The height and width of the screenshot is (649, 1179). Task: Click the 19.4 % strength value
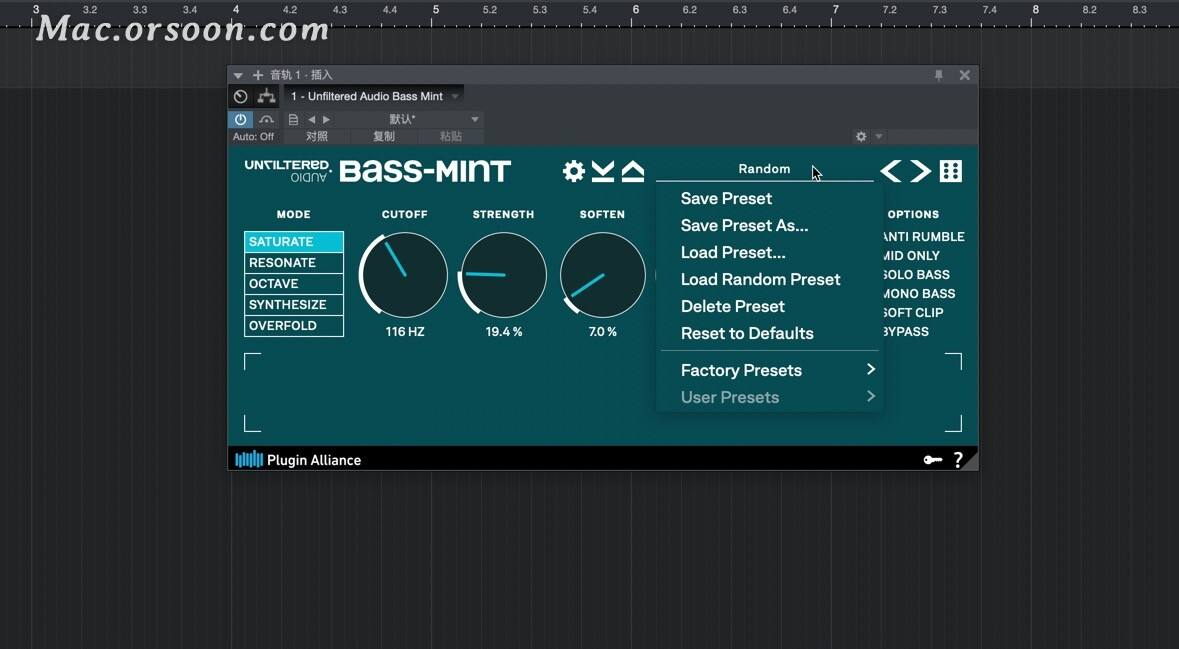pos(504,332)
